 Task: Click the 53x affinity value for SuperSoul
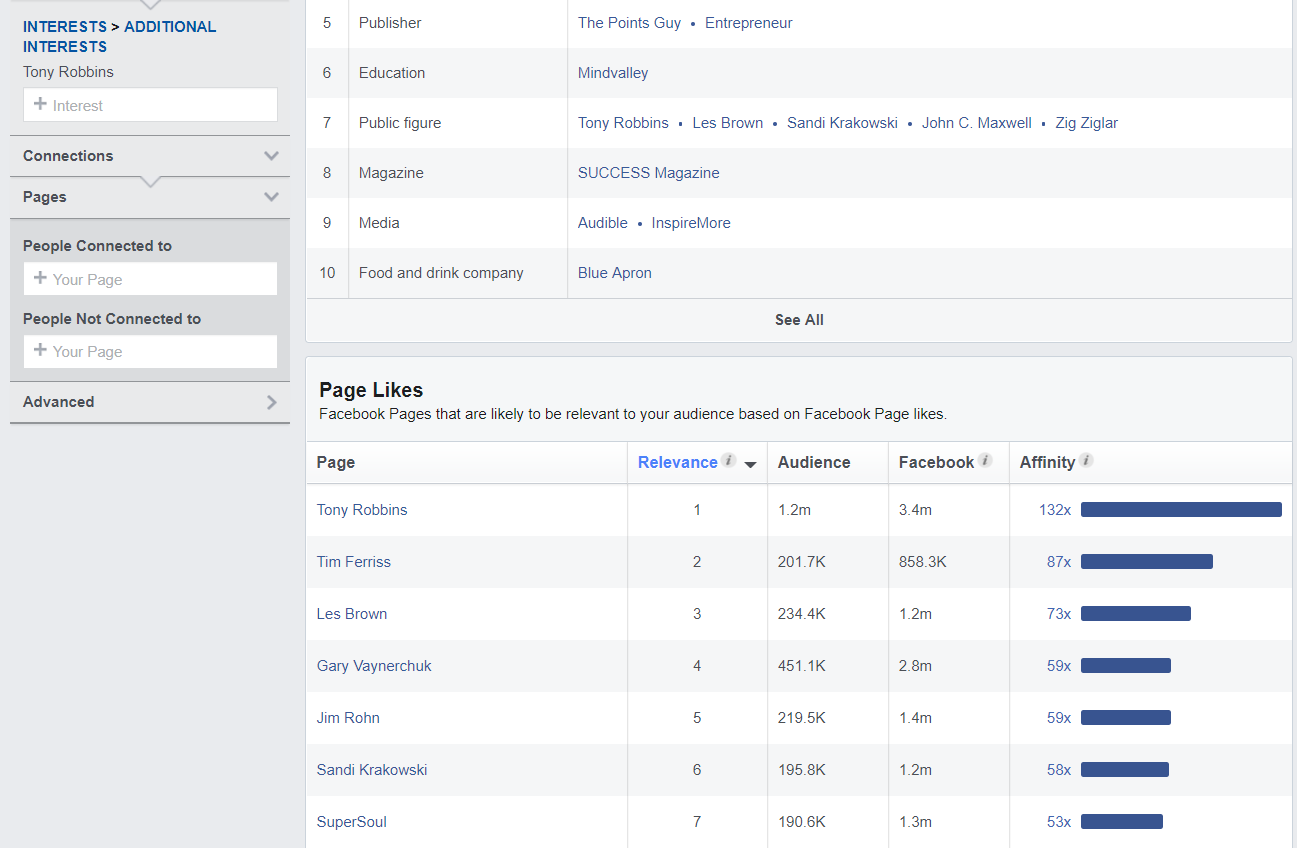tap(1059, 822)
